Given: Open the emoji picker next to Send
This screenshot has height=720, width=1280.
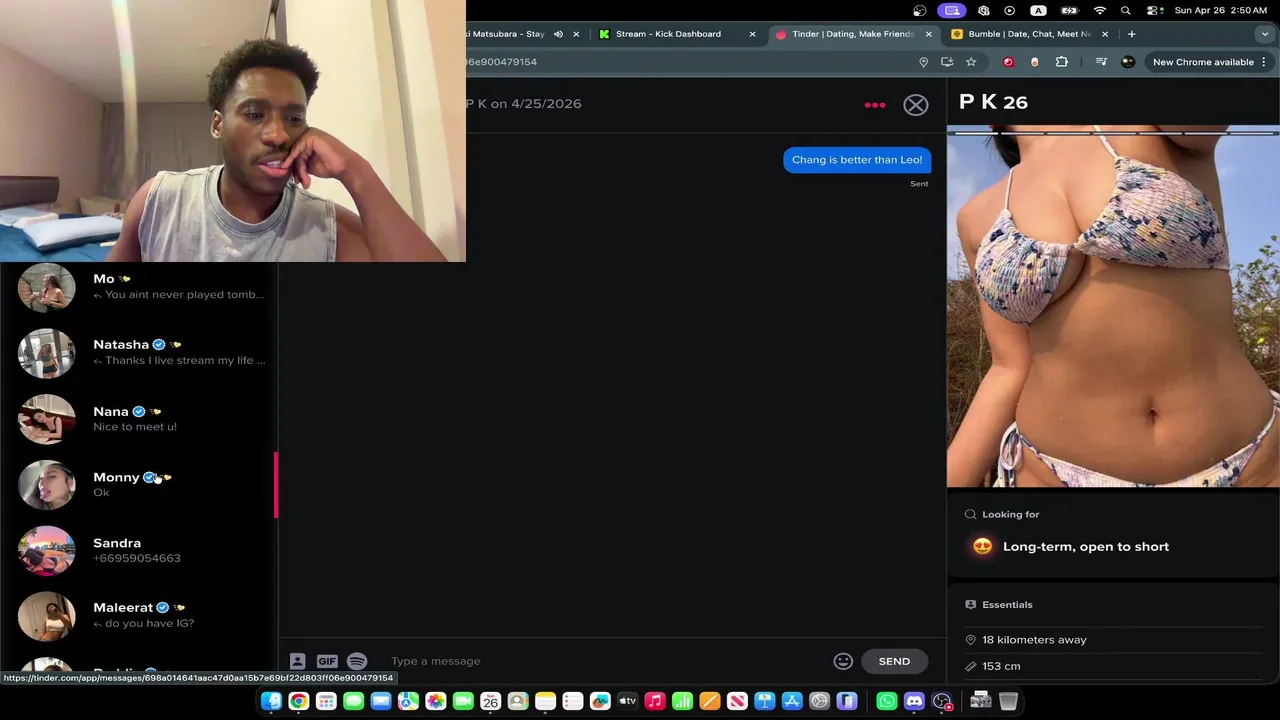Looking at the screenshot, I should pos(843,661).
